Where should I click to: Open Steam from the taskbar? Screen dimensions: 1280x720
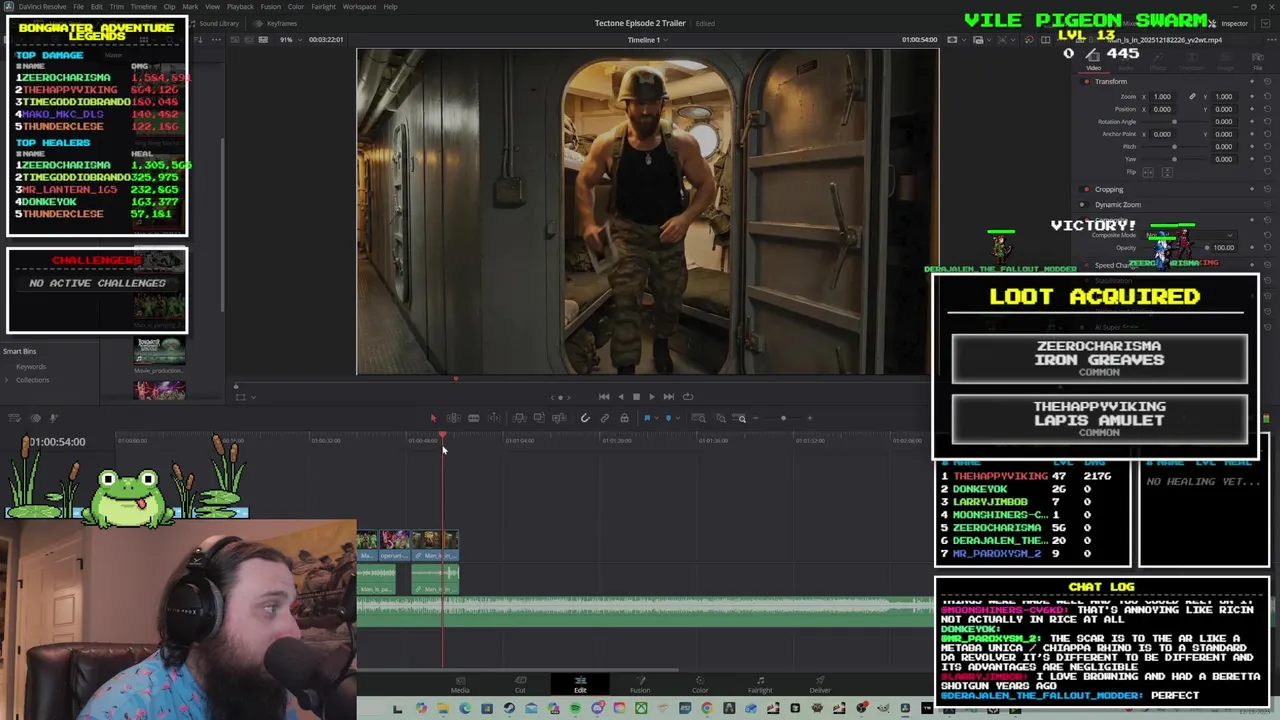tap(509, 709)
